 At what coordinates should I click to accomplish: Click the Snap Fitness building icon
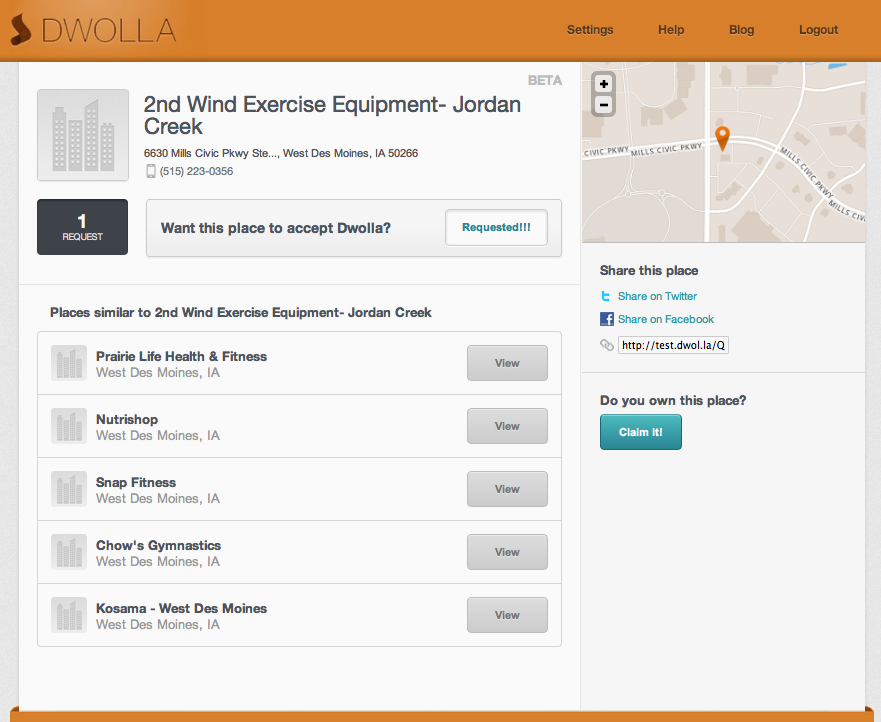(69, 489)
